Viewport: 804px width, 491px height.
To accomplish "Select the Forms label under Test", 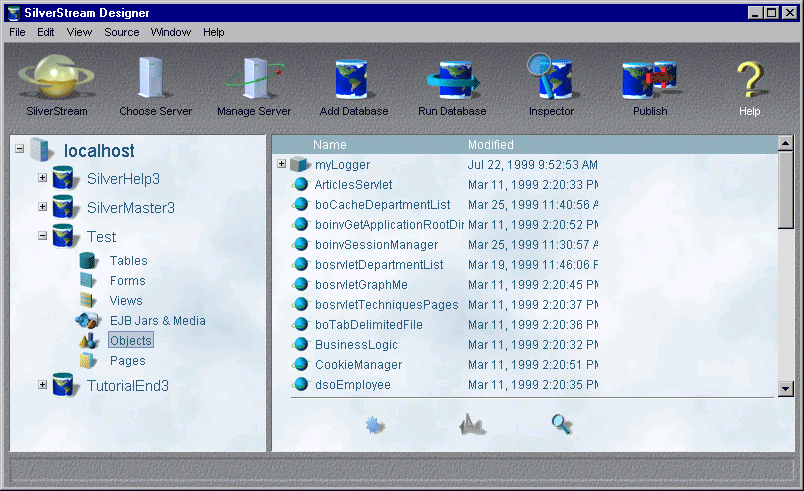I will tap(128, 281).
